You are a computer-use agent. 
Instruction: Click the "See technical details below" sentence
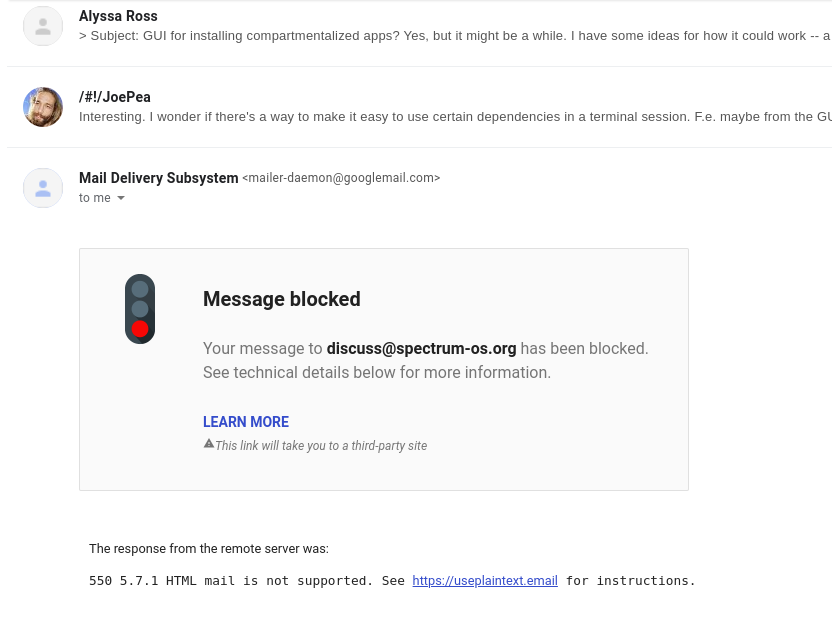[377, 373]
